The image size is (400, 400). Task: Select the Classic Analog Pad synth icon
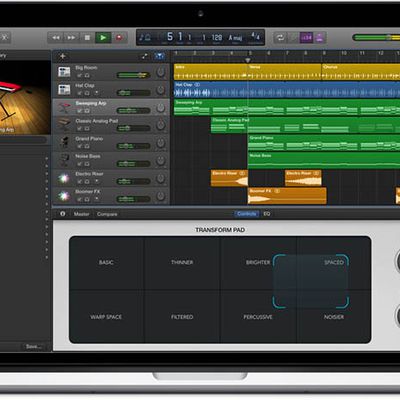tap(64, 125)
